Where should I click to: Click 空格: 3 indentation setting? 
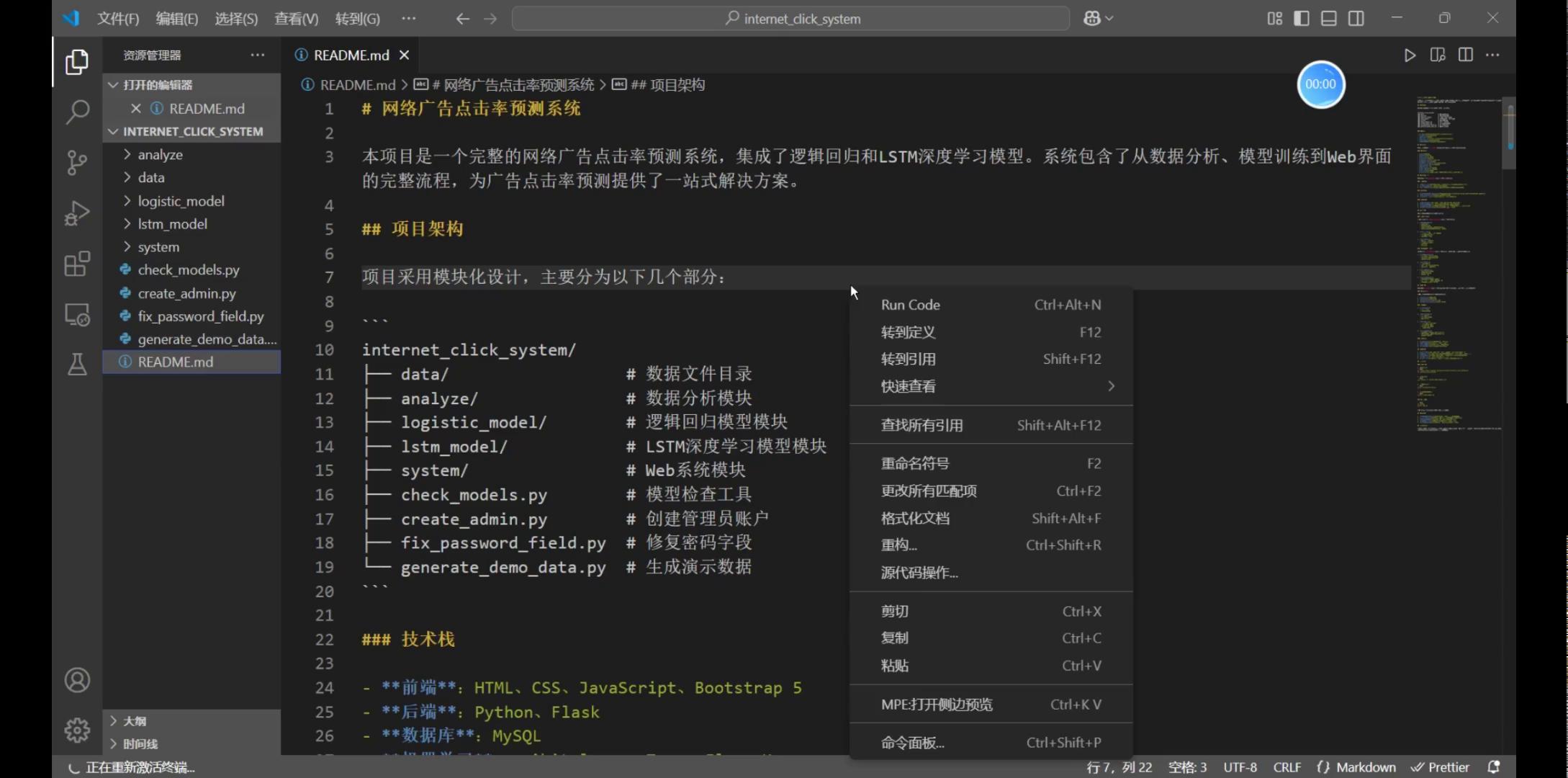coord(1187,767)
